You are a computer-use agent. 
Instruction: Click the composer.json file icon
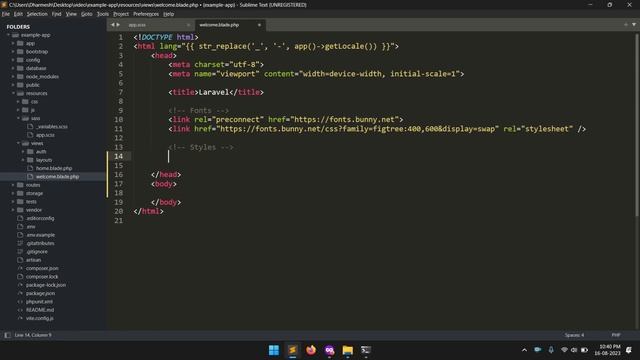point(20,268)
